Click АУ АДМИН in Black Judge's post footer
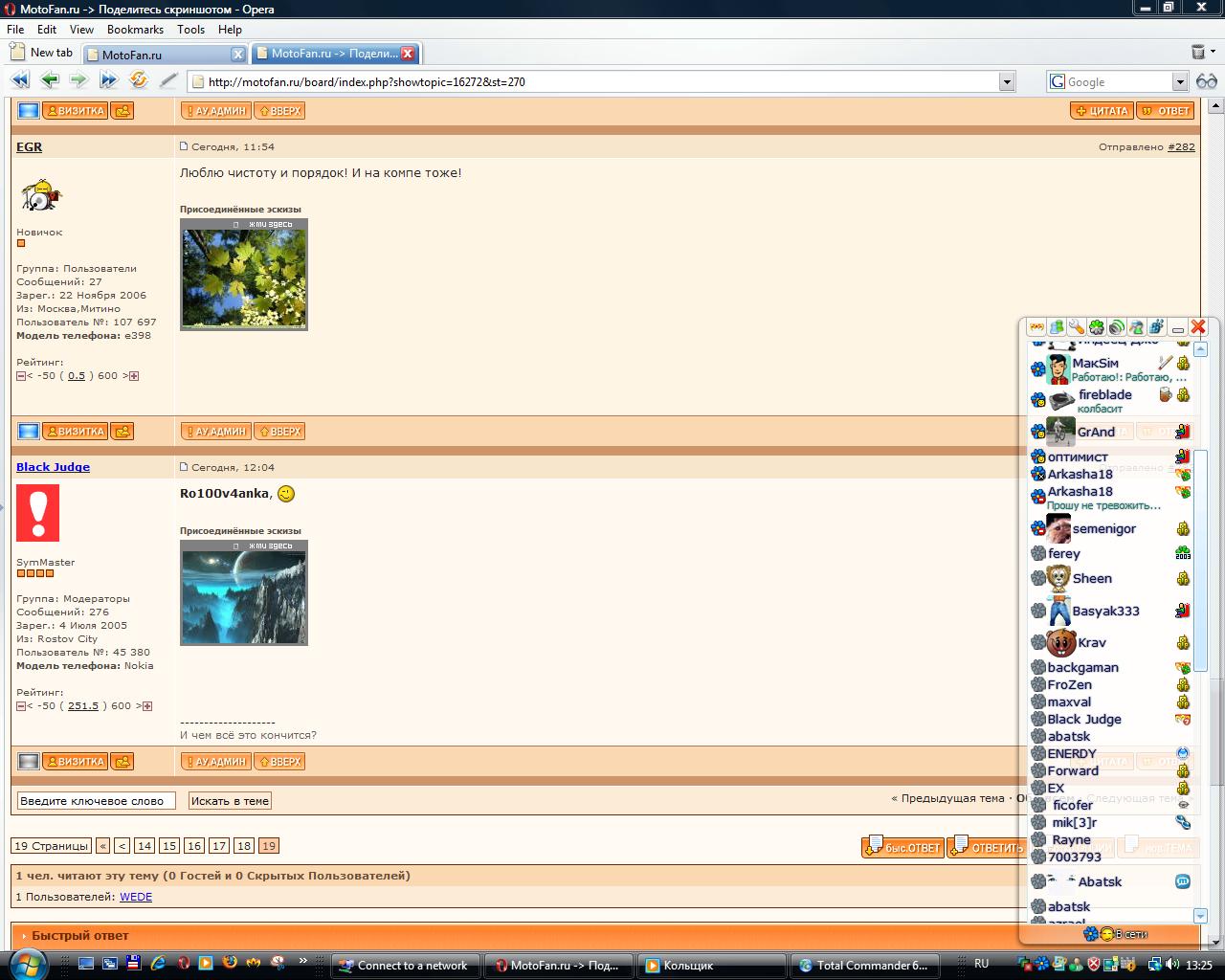Screen dimensions: 1225x980 point(215,762)
